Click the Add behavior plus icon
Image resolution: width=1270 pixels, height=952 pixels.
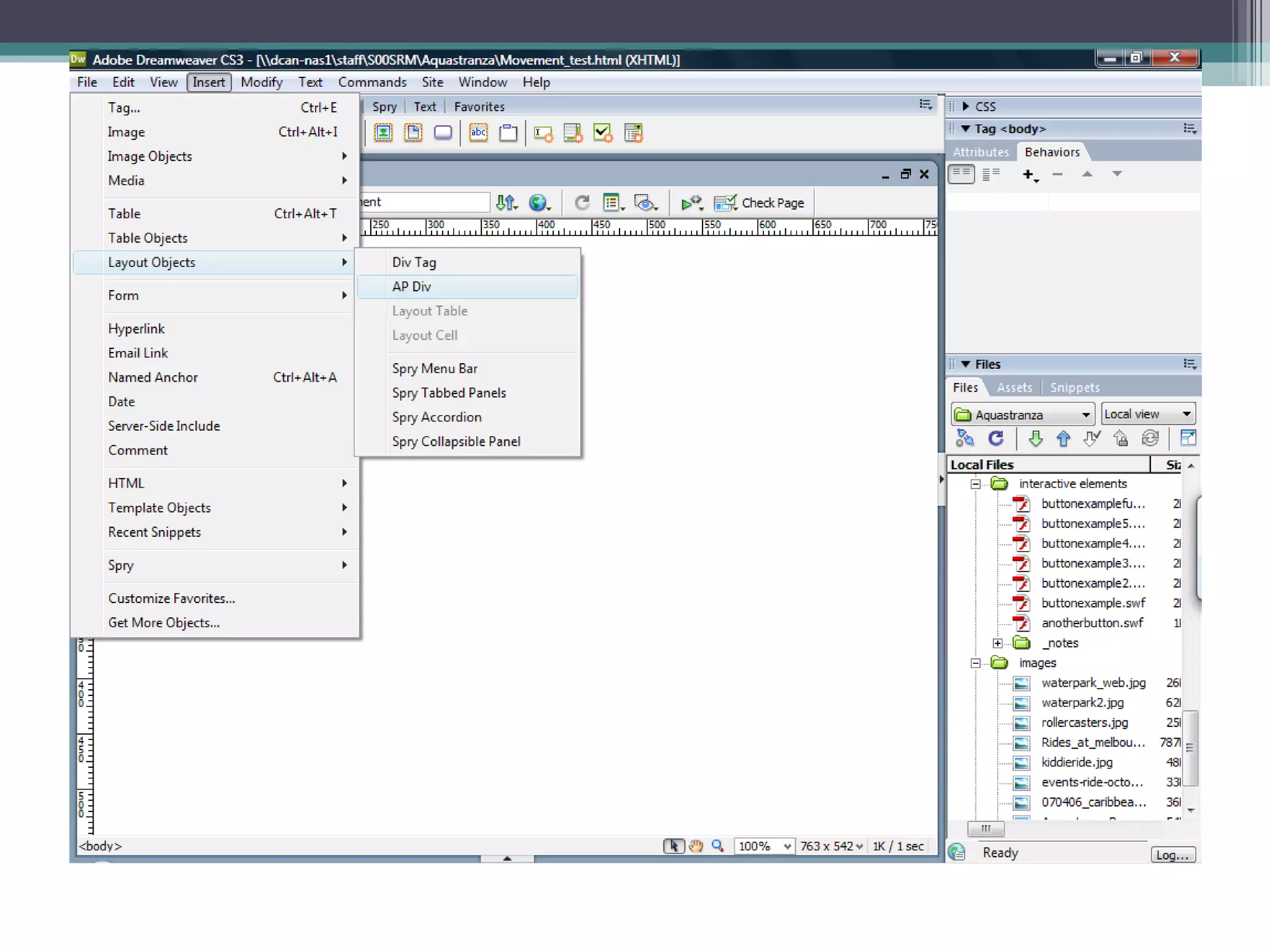[1029, 175]
